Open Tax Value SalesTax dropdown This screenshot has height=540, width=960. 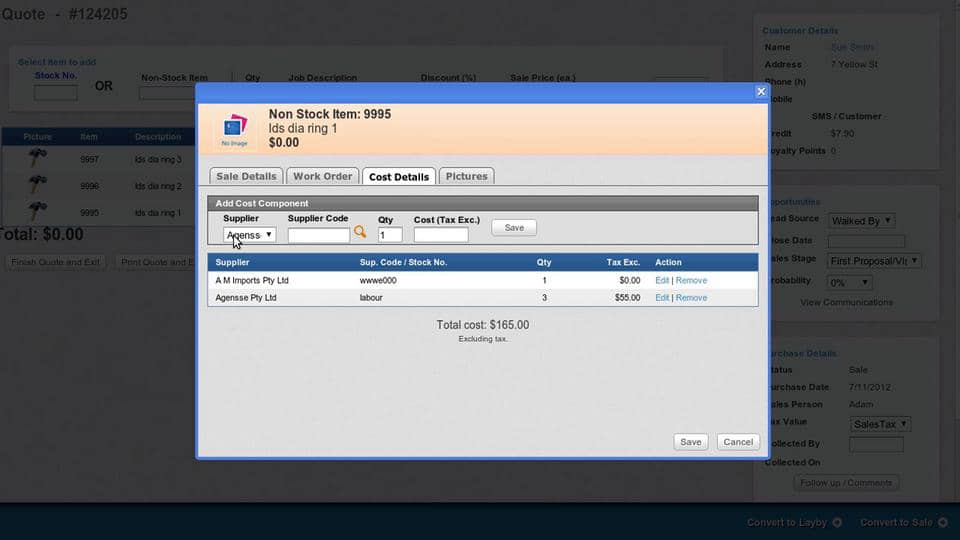tap(880, 424)
